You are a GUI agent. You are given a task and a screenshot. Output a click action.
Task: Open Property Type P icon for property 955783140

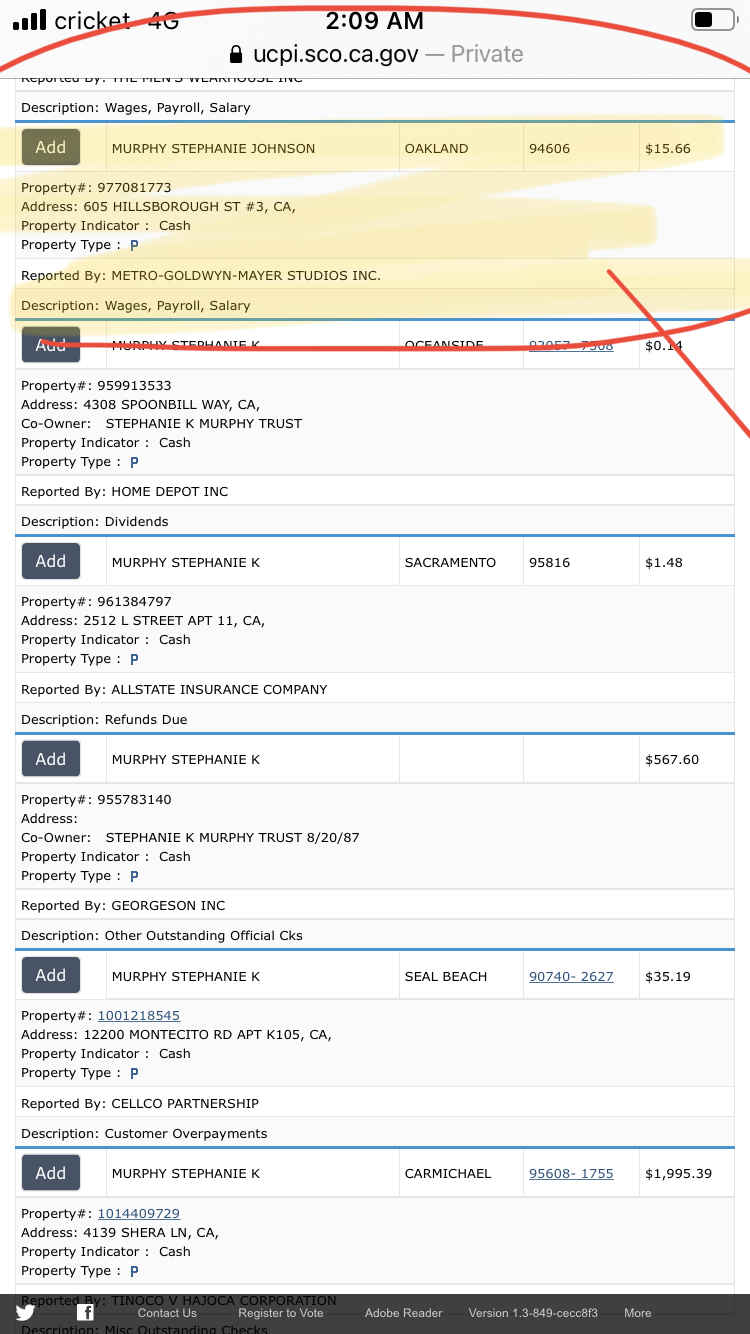134,876
